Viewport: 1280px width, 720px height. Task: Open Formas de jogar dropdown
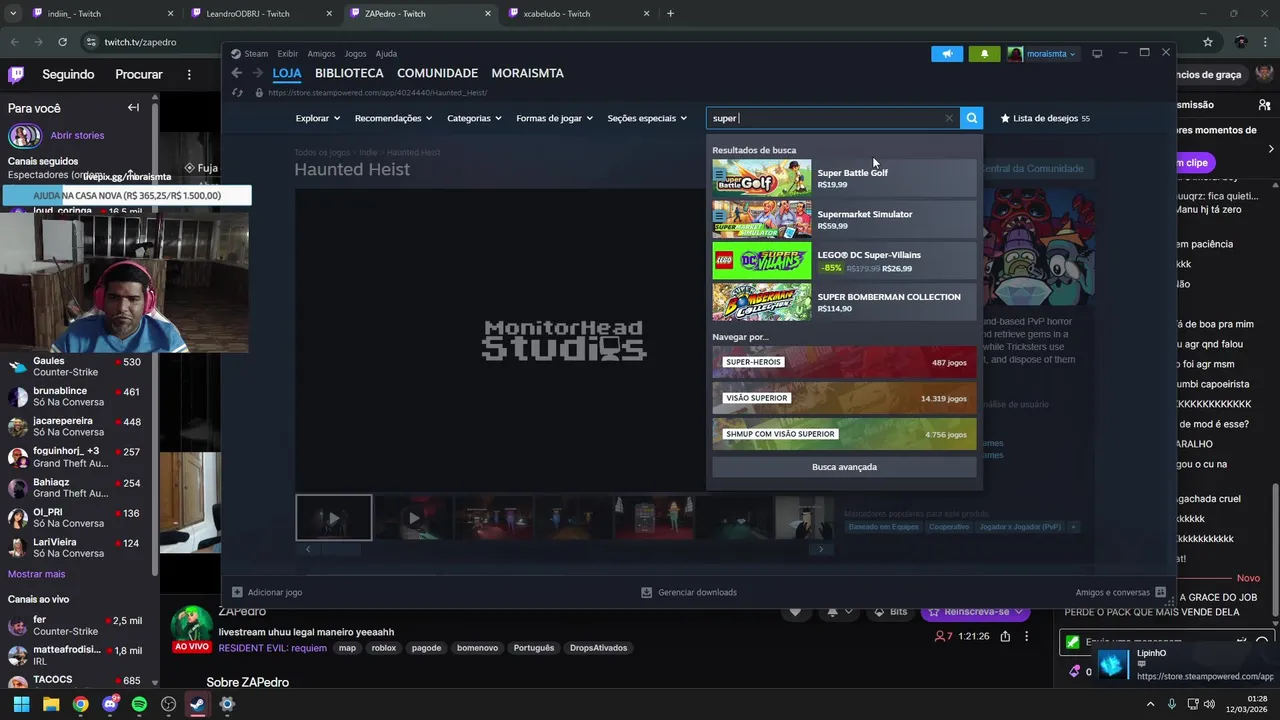point(554,118)
